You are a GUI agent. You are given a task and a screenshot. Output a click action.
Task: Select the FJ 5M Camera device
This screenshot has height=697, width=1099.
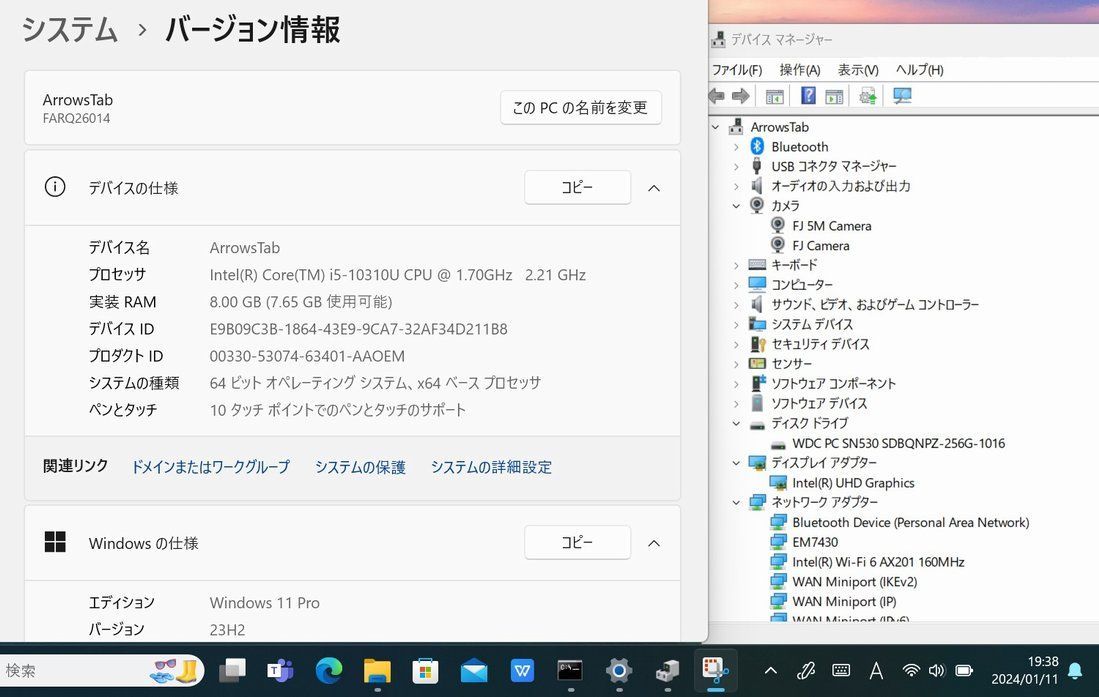point(831,226)
